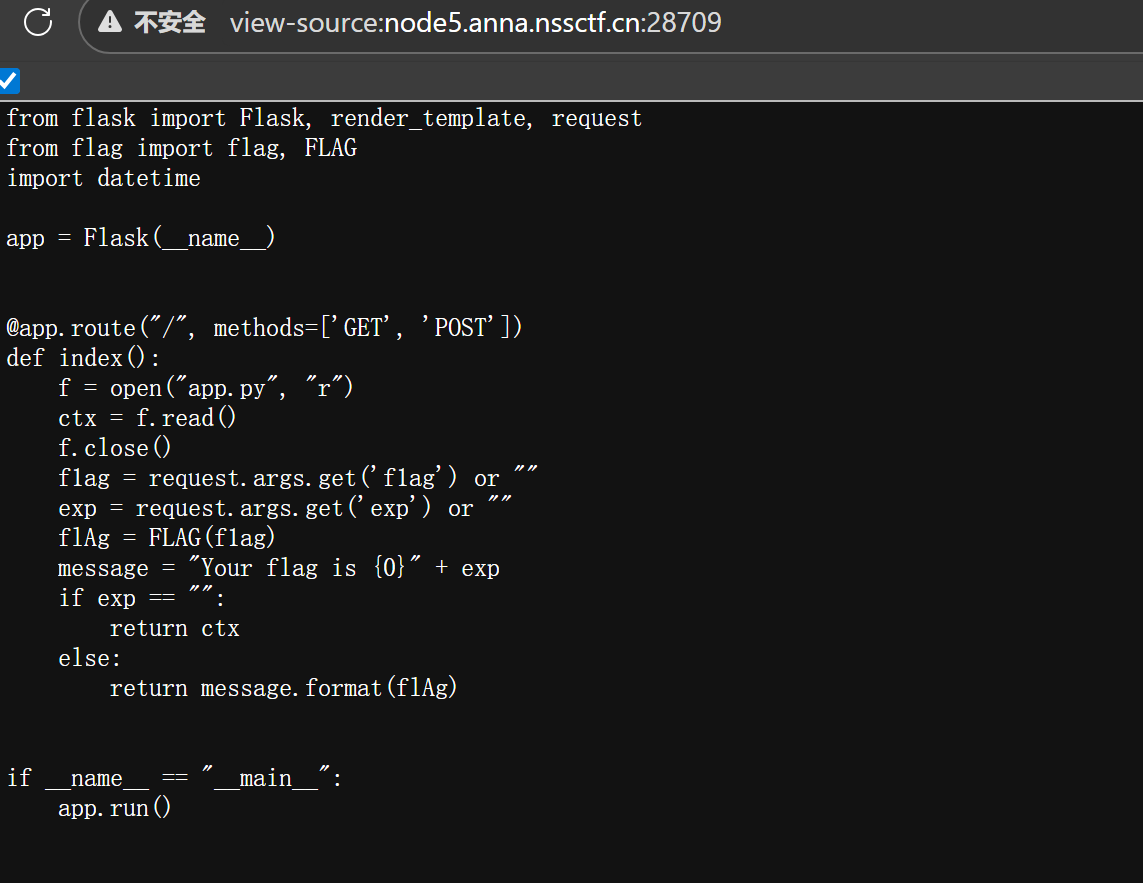Click the 'def index():' line
The height and width of the screenshot is (883, 1143).
(83, 358)
